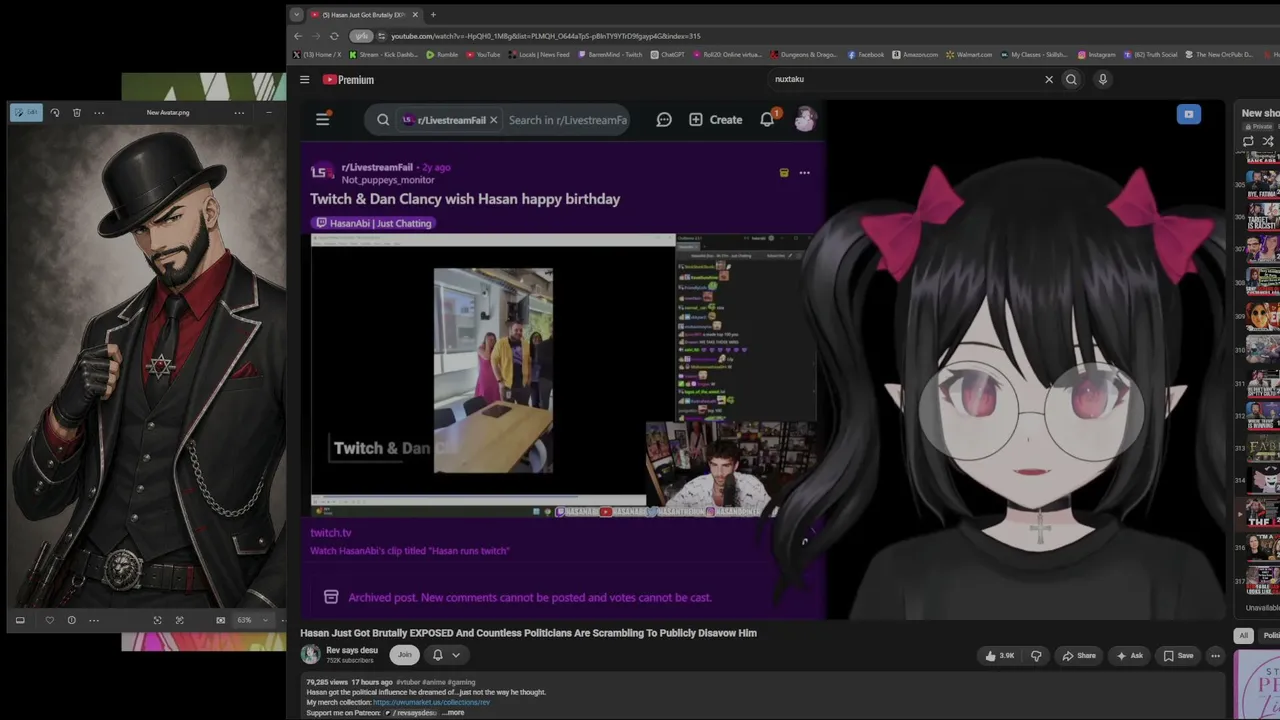Clear the YouTube search text
Screen dimensions: 1280x720
point(1049,79)
